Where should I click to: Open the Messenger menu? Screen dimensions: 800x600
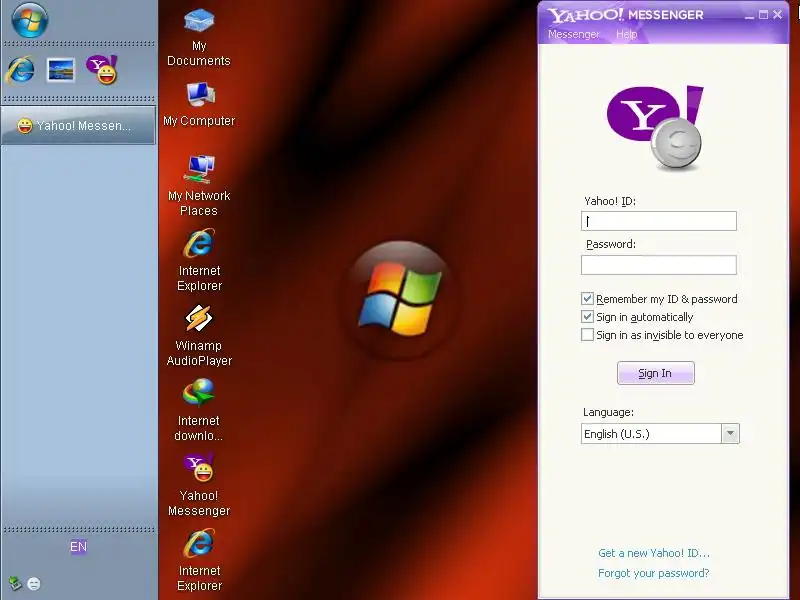tap(573, 34)
